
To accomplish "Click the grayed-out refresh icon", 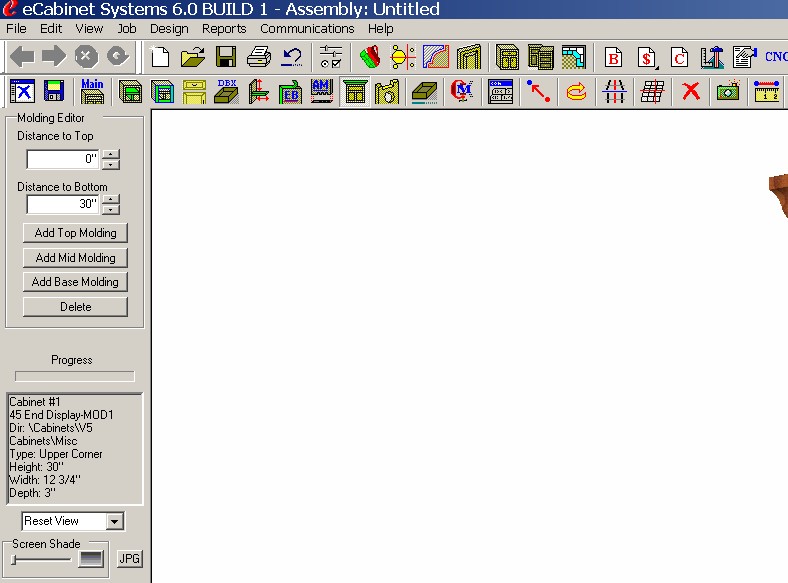I will pos(118,56).
